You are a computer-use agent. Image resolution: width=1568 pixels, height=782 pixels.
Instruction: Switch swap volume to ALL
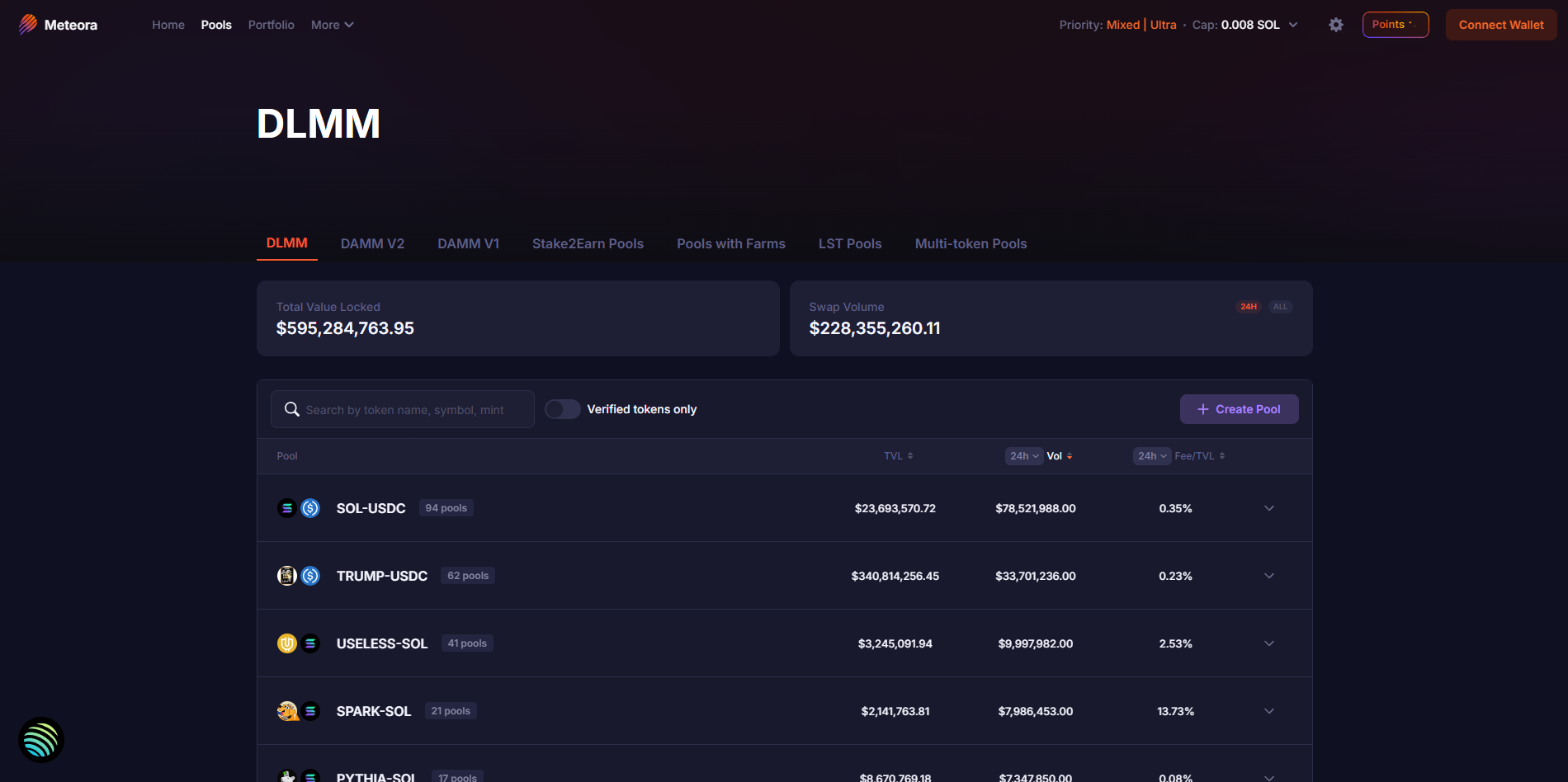pos(1280,307)
